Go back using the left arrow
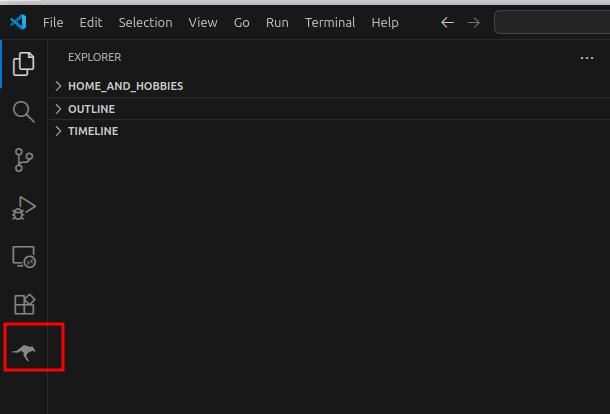This screenshot has height=414, width=610. [x=447, y=22]
